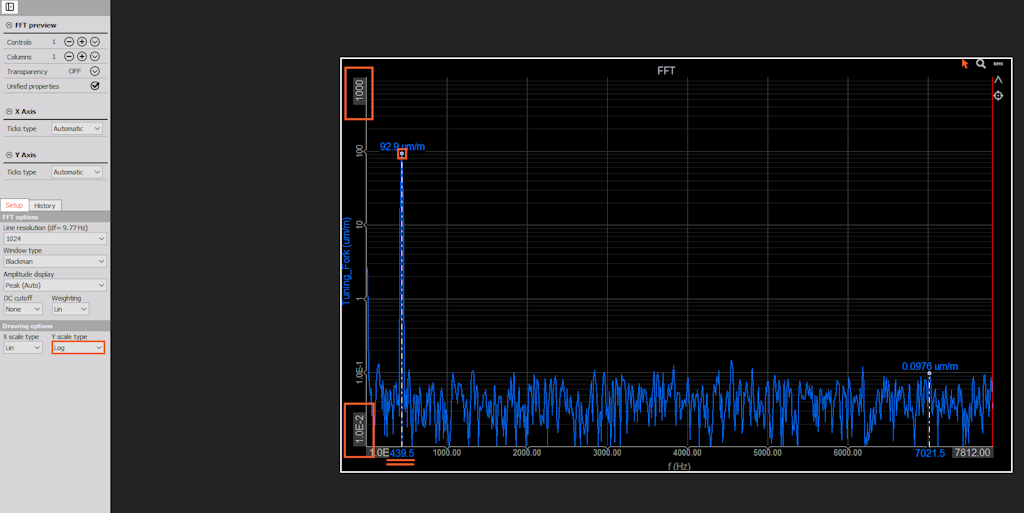Click the Tuning_Fork (um/m) axis label
The image size is (1024, 513).
tap(347, 261)
